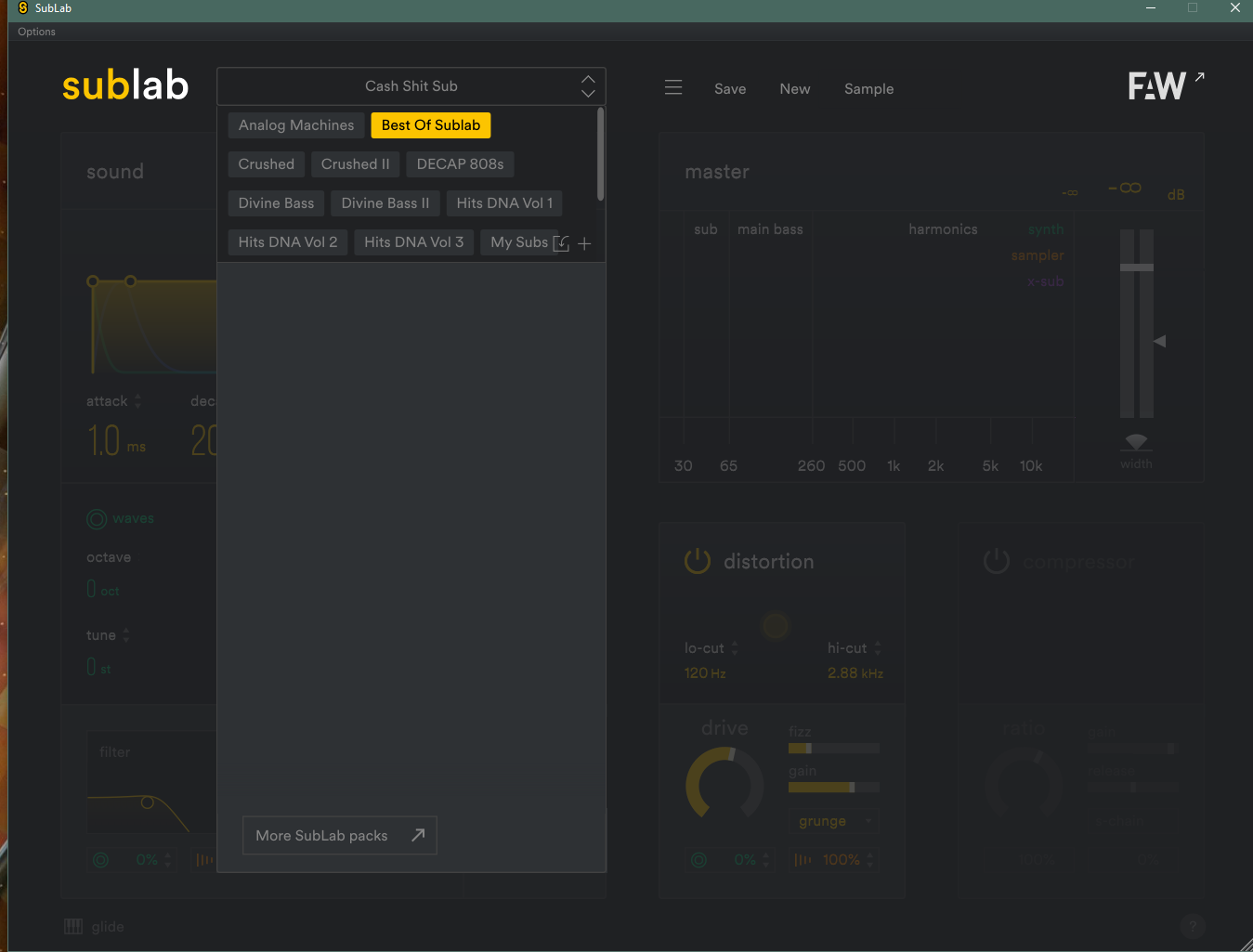Click the Sample button

(869, 89)
